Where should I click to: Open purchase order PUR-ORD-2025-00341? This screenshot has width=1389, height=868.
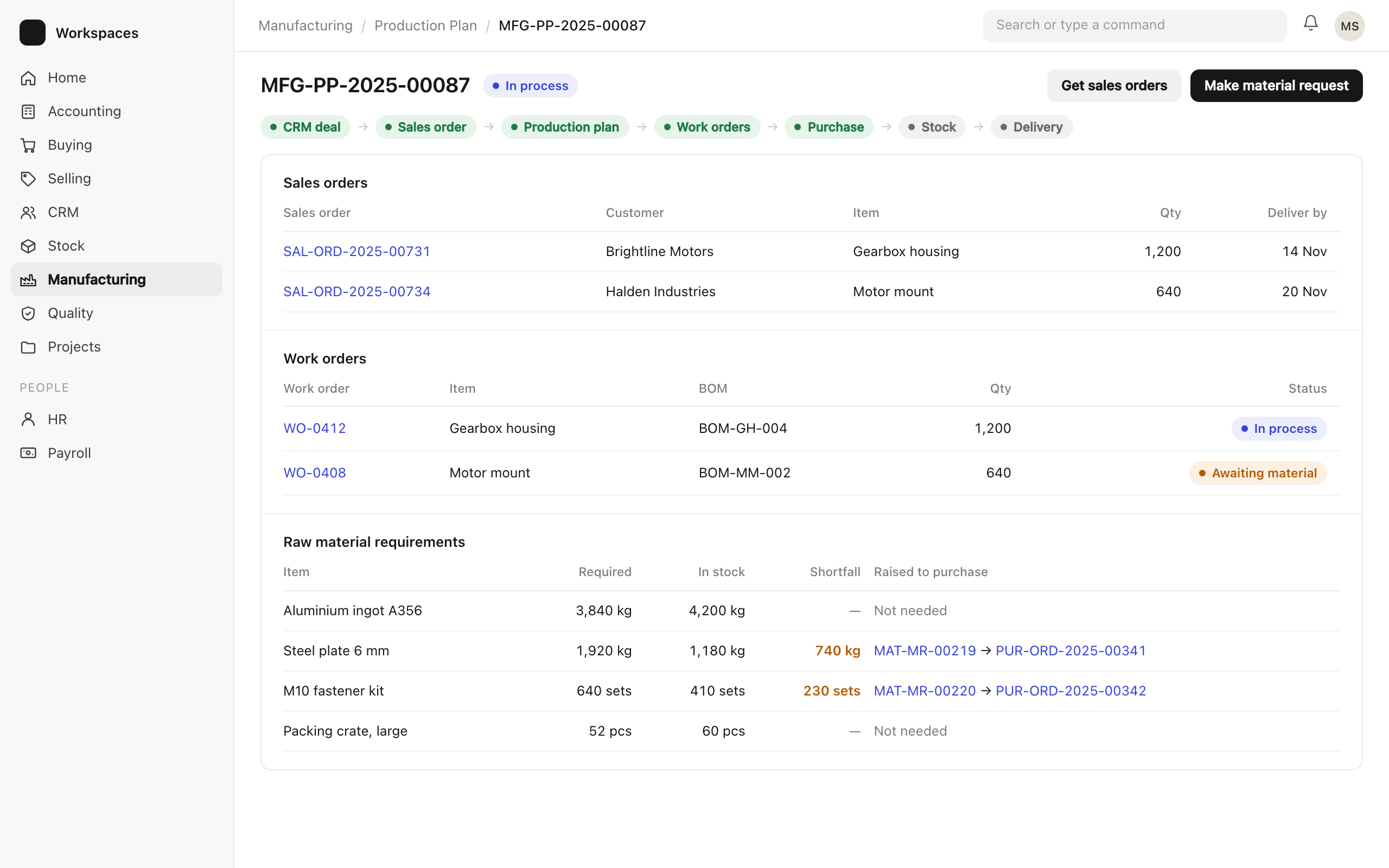pyautogui.click(x=1071, y=650)
